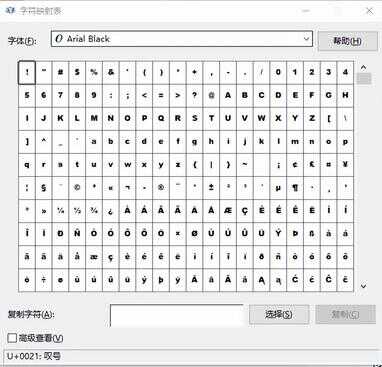Image resolution: width=382 pixels, height=367 pixels.
Task: Click the 帮助(H) help button
Action: coord(347,41)
